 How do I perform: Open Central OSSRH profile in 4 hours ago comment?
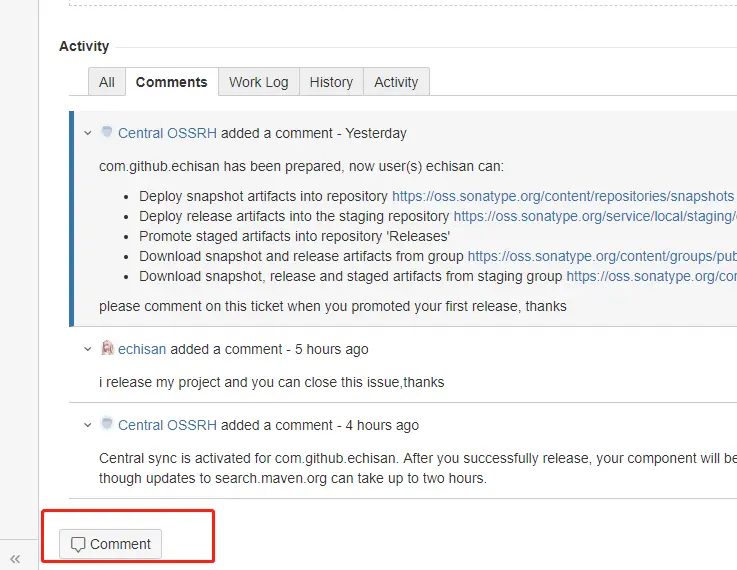tap(167, 425)
